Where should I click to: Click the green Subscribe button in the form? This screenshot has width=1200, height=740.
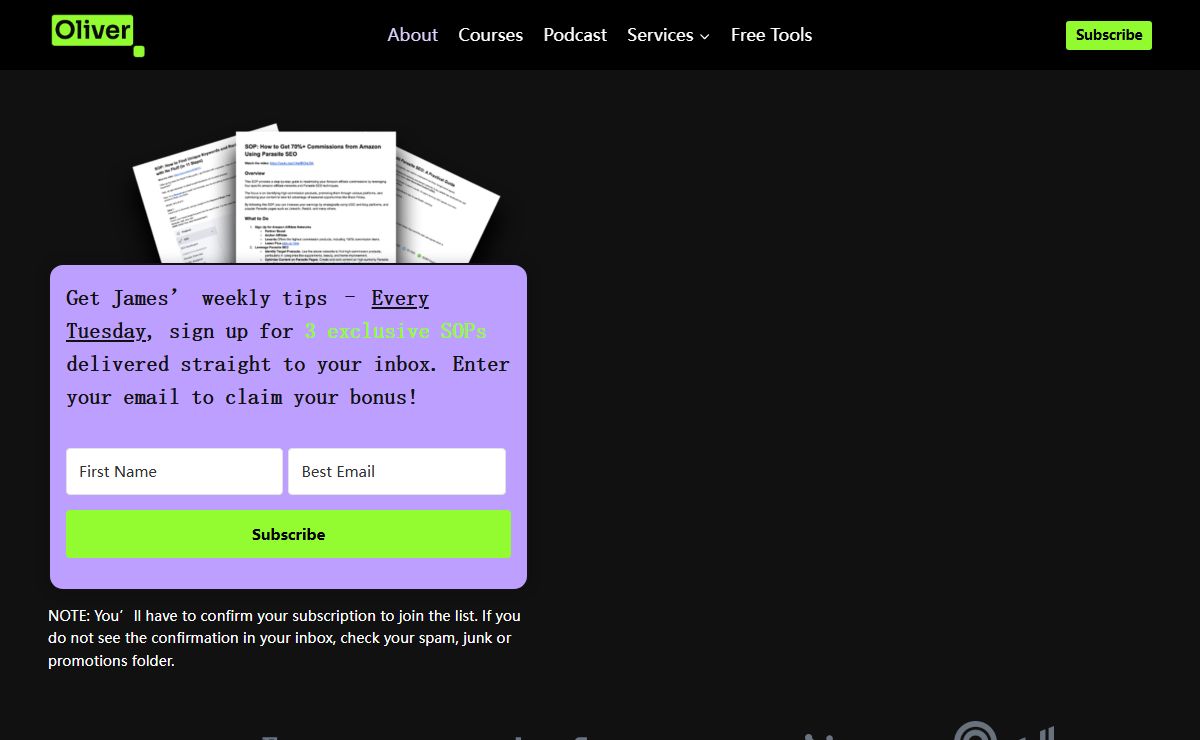coord(288,534)
